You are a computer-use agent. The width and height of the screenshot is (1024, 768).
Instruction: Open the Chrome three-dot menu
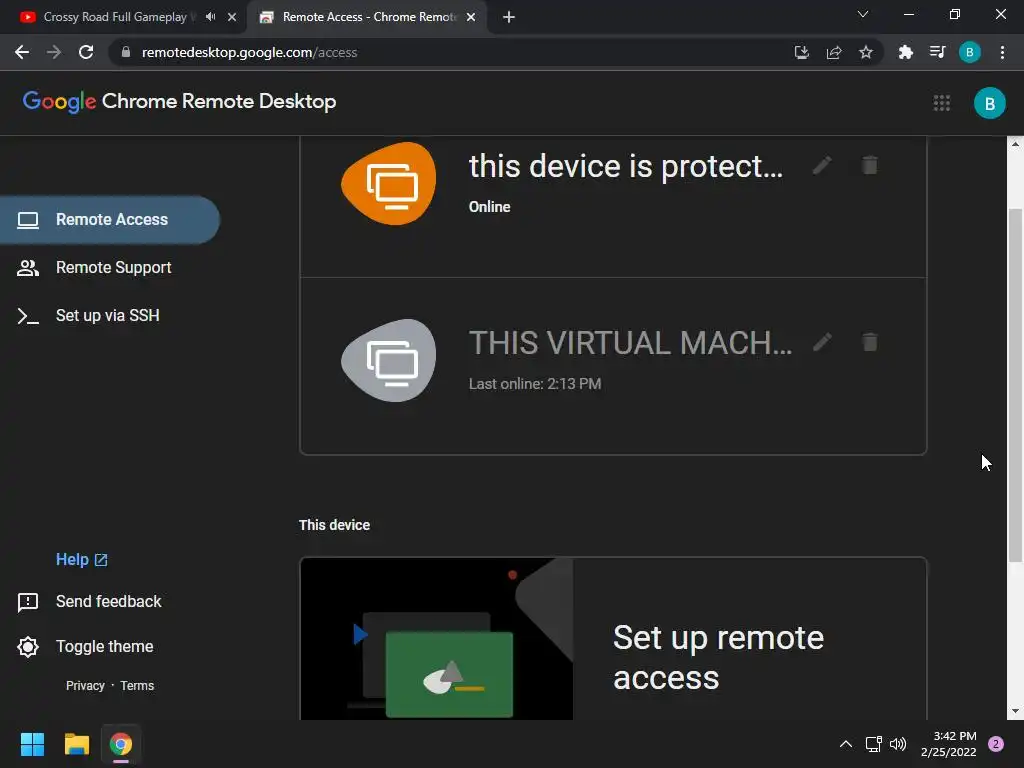click(1002, 52)
